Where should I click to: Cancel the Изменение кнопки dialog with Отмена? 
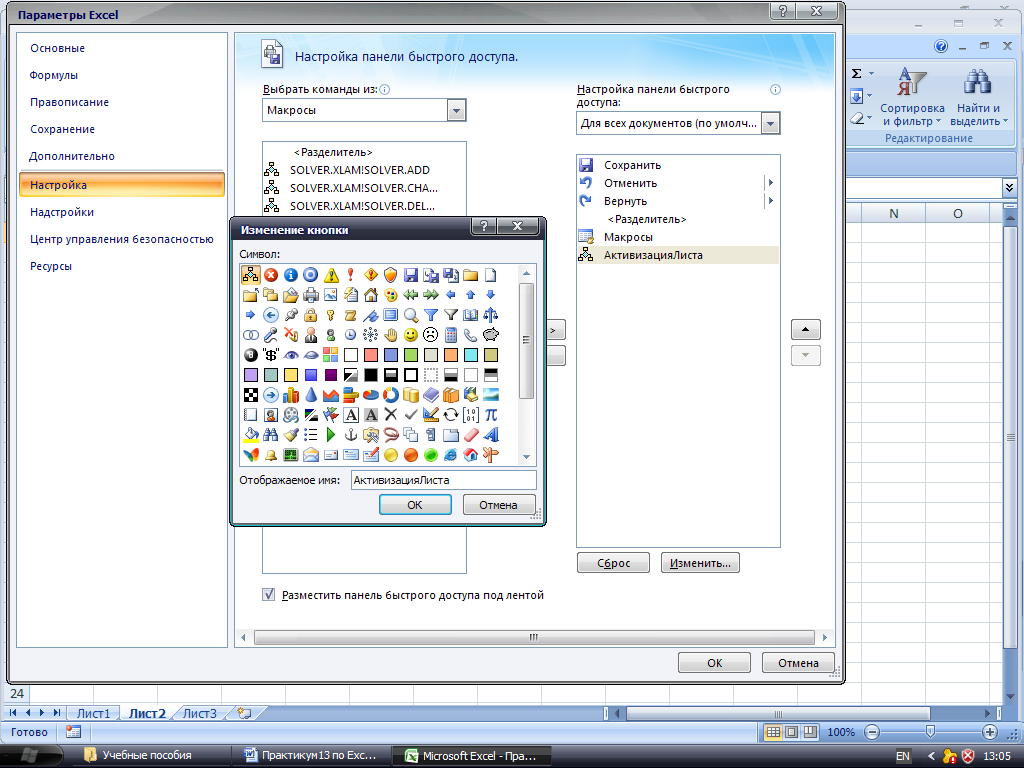(x=498, y=505)
